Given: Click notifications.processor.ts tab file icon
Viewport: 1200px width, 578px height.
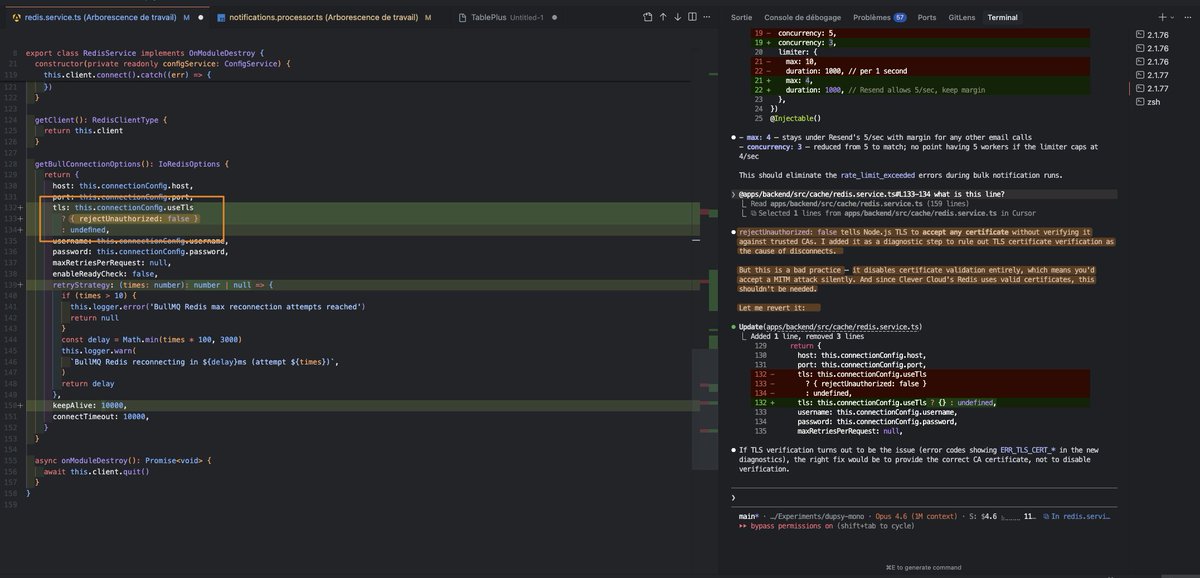Looking at the screenshot, I should [x=220, y=17].
